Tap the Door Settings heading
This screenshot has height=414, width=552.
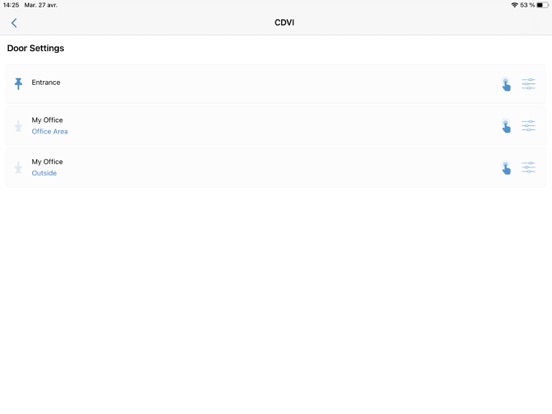coord(36,48)
